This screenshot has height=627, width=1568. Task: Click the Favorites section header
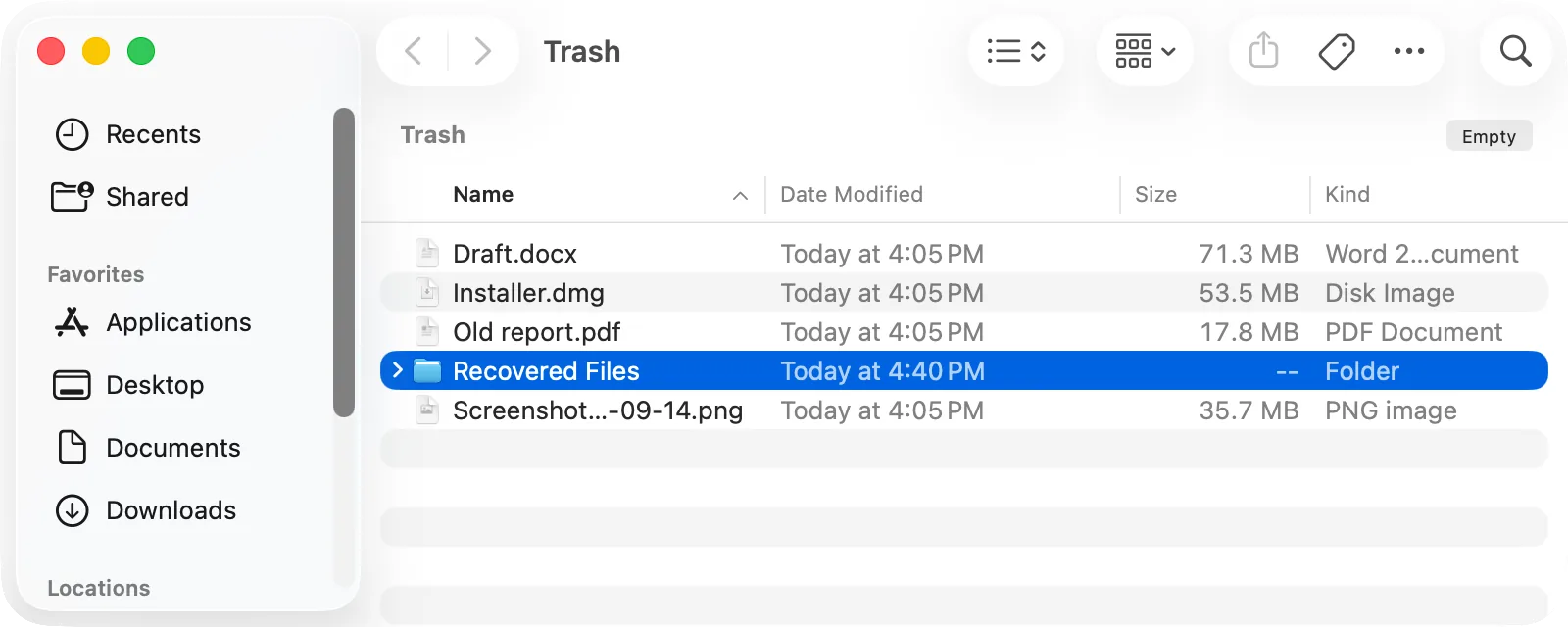(x=96, y=274)
